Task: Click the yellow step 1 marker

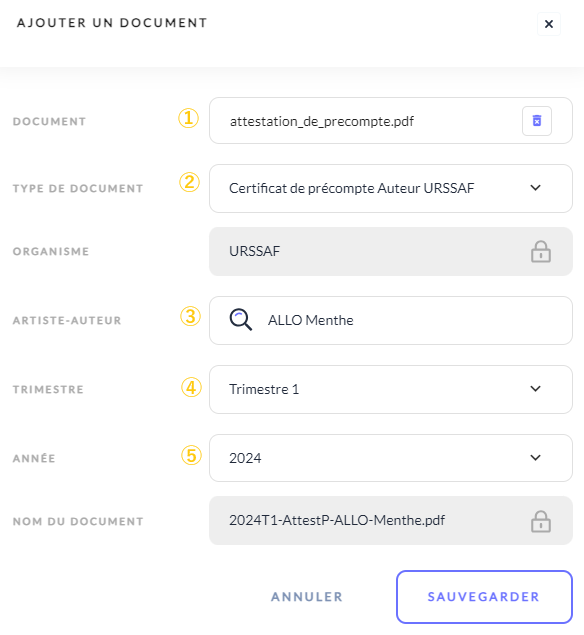Action: pos(189,118)
